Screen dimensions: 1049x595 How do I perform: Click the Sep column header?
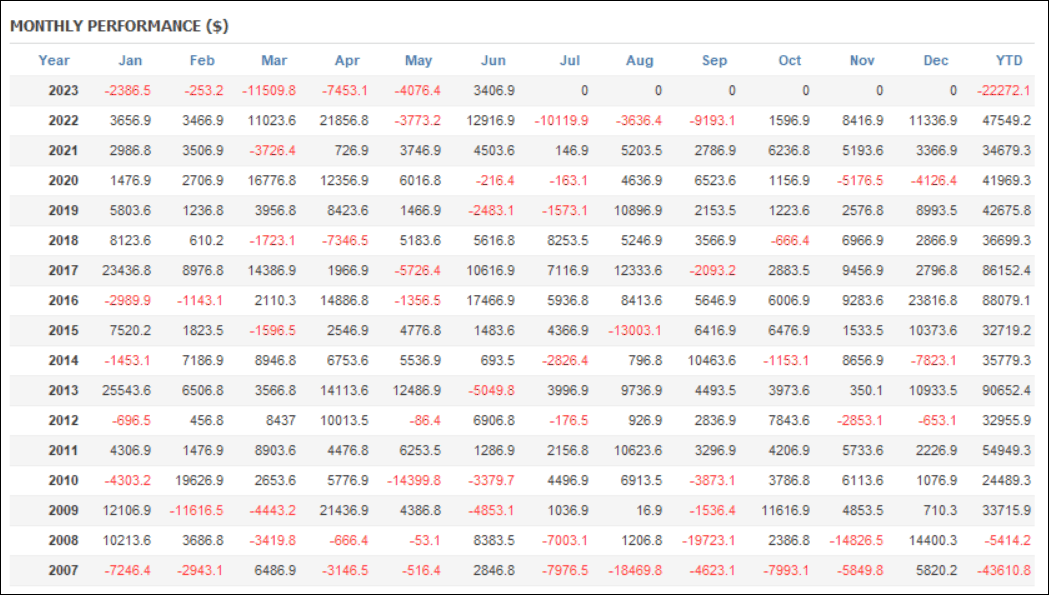pyautogui.click(x=714, y=60)
